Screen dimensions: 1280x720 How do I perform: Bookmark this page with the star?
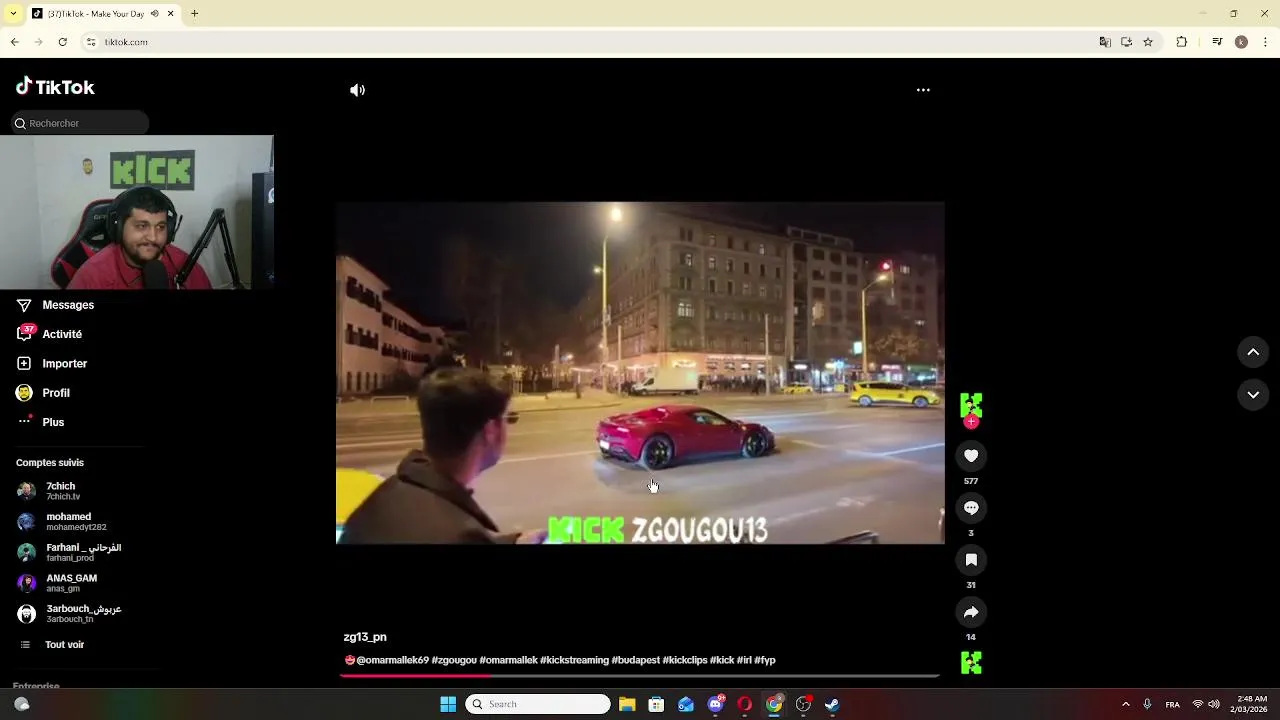click(x=1148, y=42)
